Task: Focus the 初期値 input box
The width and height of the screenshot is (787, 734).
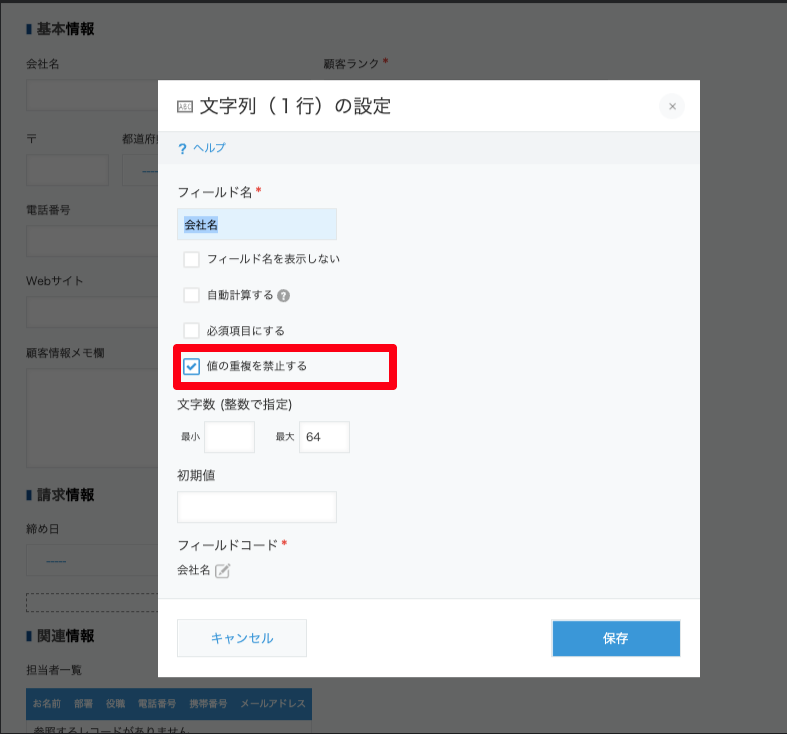Action: pyautogui.click(x=257, y=507)
